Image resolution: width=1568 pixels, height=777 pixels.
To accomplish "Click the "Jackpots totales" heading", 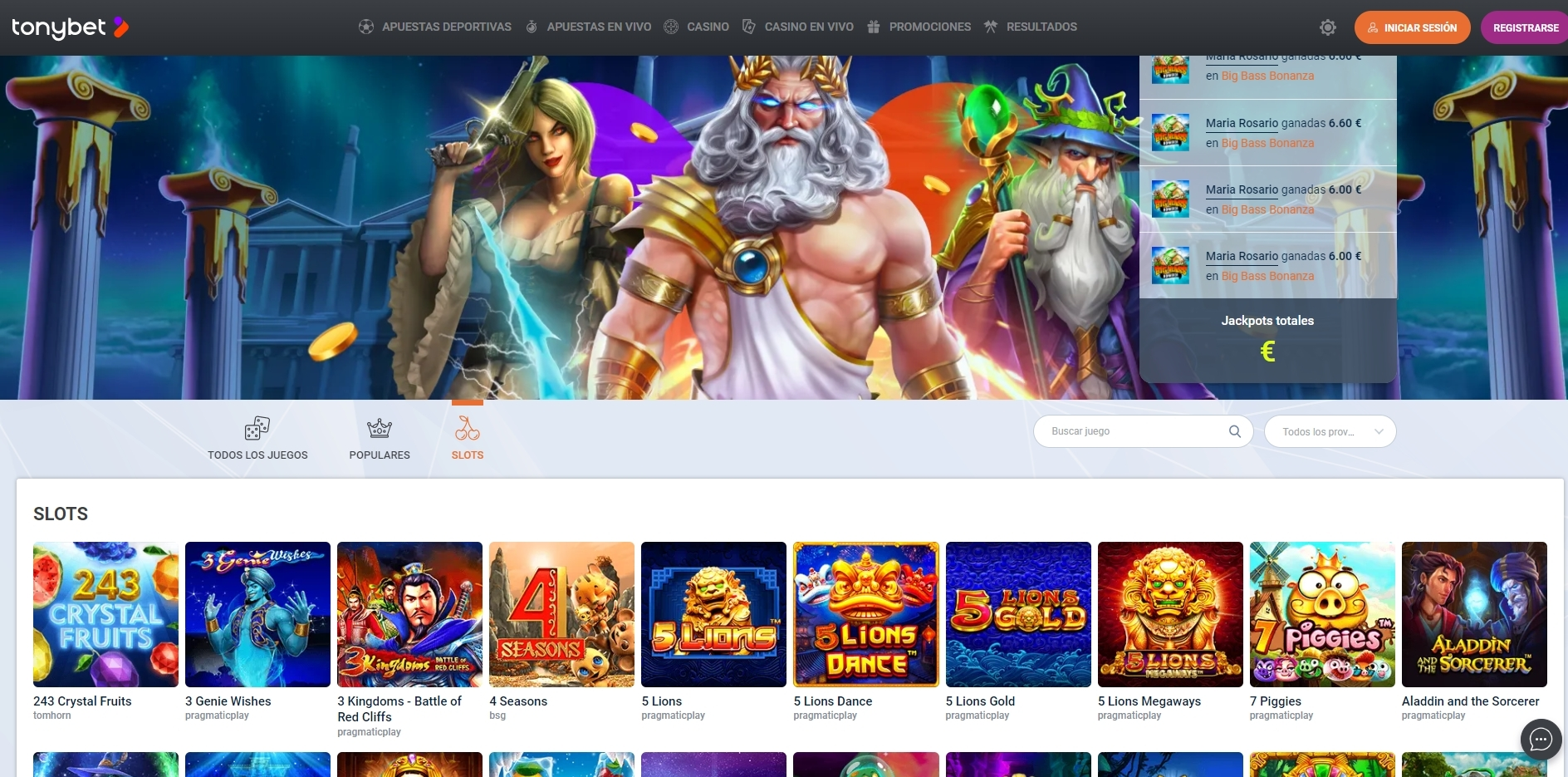I will coord(1267,321).
